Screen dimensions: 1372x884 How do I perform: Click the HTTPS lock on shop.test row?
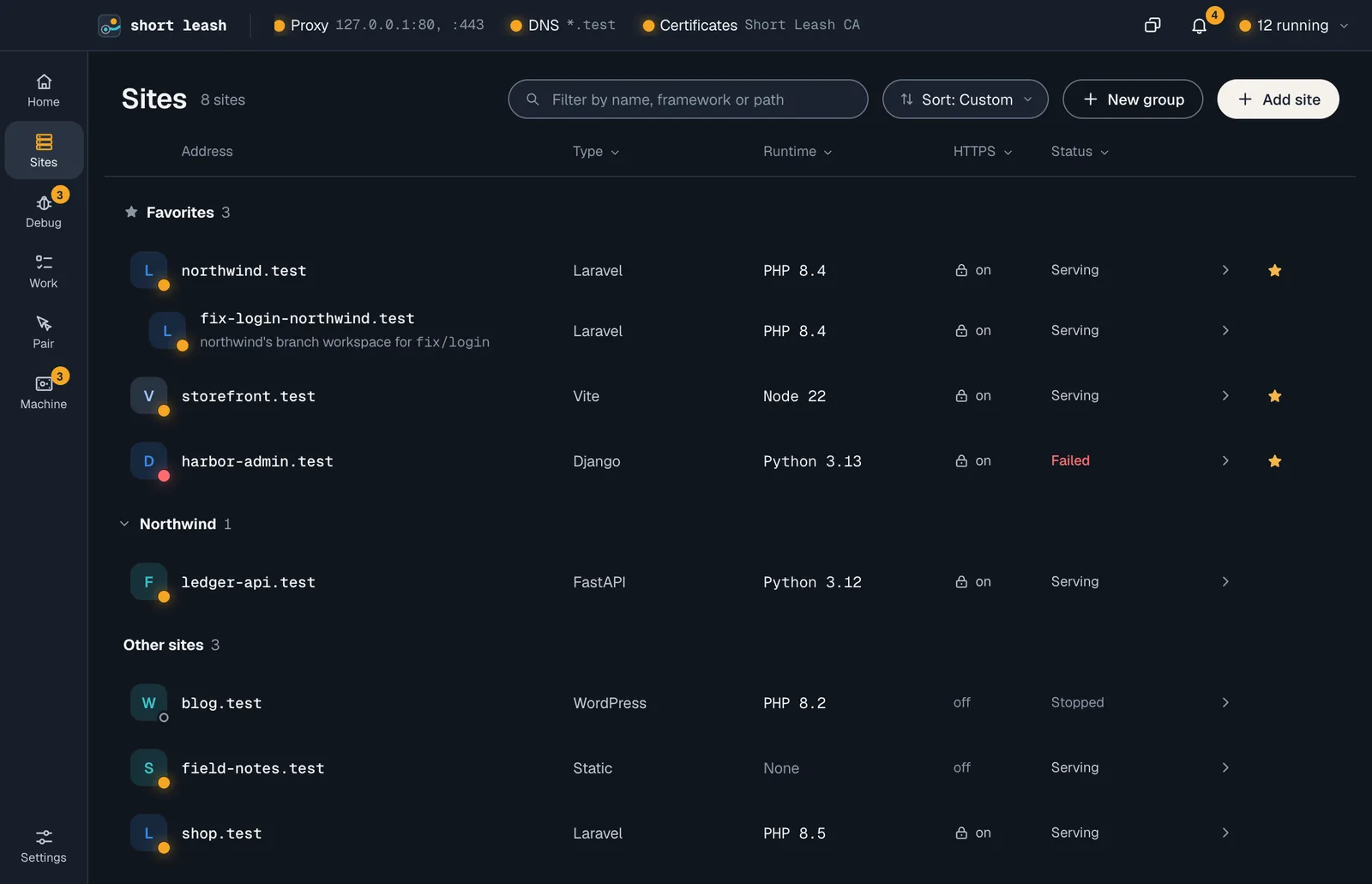click(961, 833)
